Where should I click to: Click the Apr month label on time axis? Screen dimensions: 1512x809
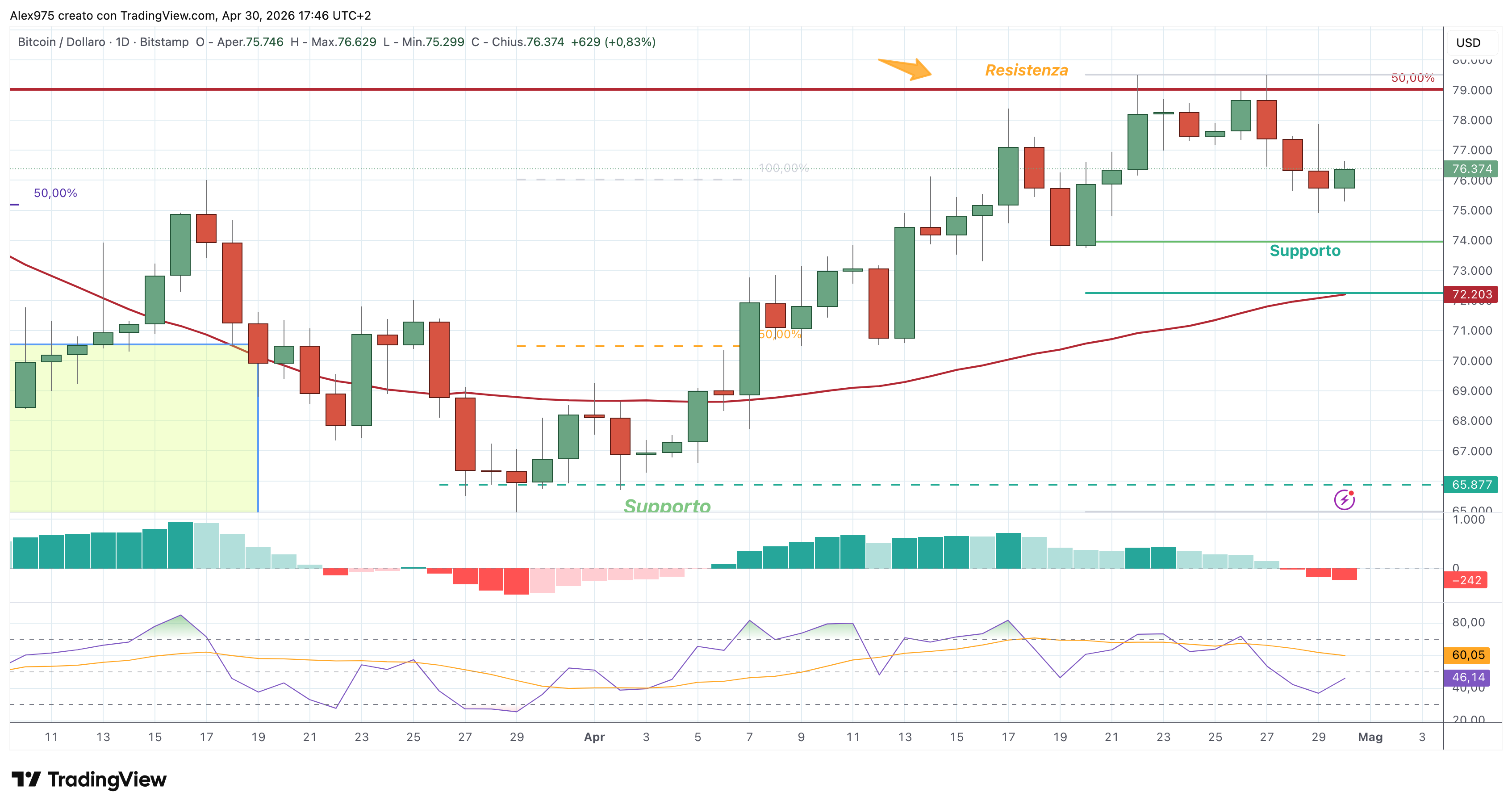coord(594,738)
